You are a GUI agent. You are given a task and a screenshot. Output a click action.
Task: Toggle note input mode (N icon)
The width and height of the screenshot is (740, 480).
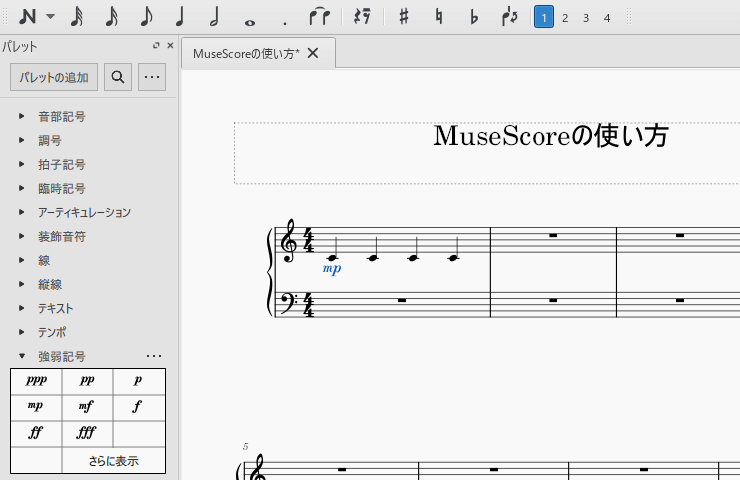click(x=27, y=17)
